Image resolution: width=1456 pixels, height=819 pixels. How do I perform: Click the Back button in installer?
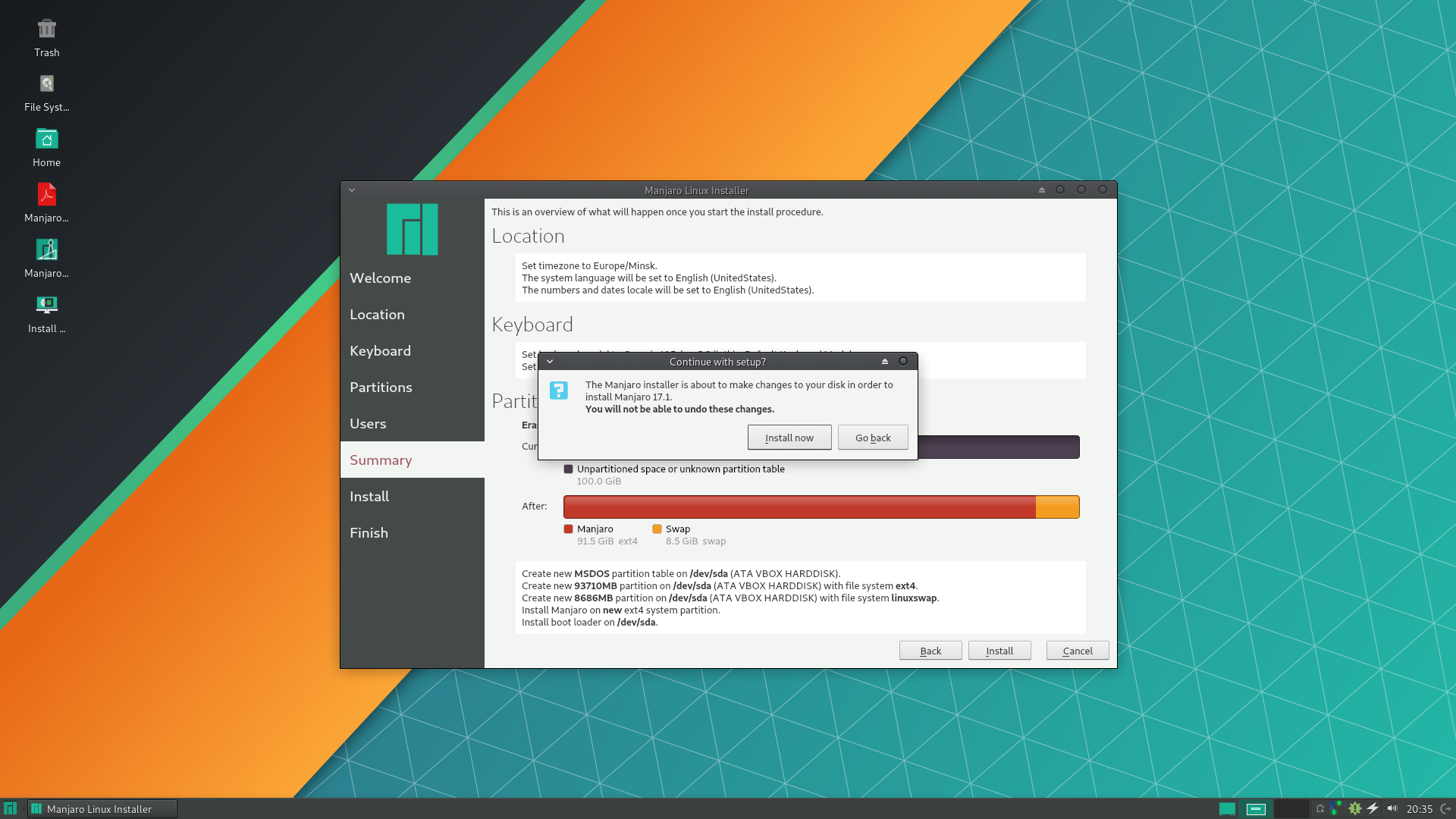tap(930, 651)
